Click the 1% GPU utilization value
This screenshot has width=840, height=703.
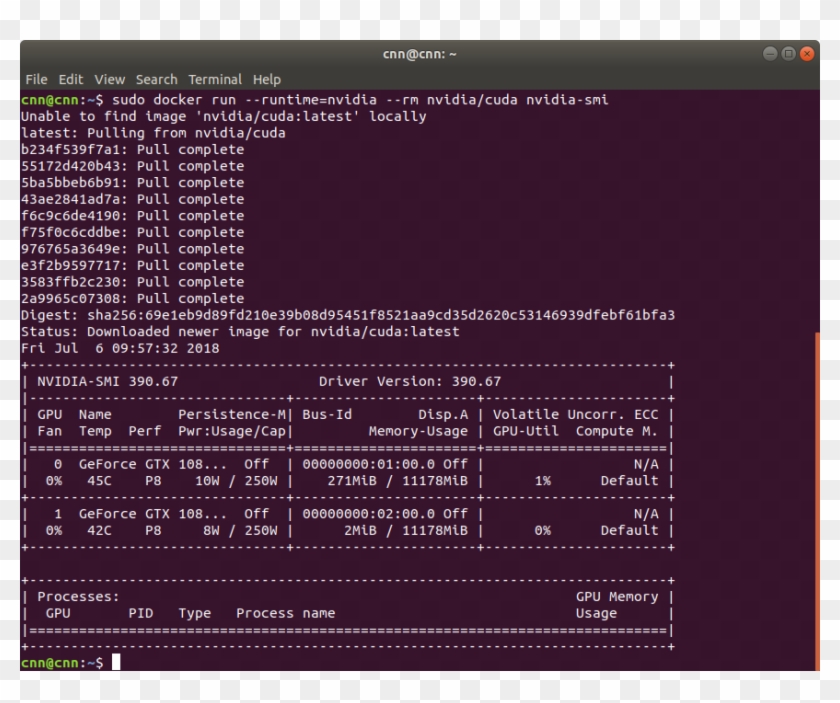(543, 481)
